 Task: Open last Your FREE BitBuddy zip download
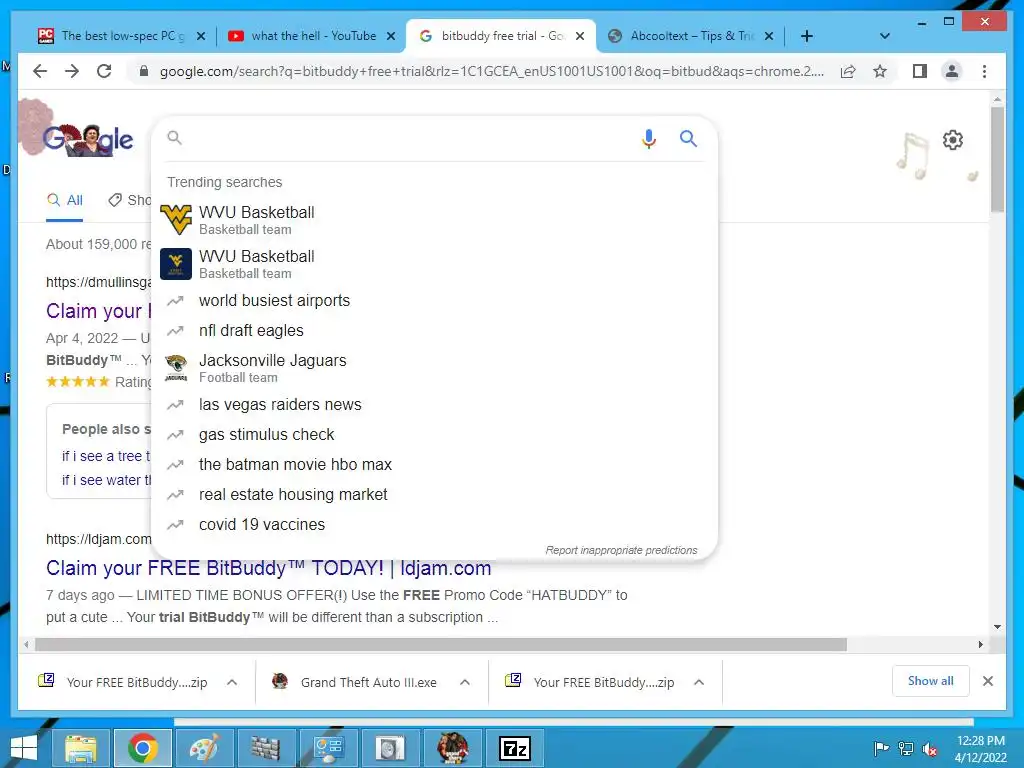pos(591,682)
